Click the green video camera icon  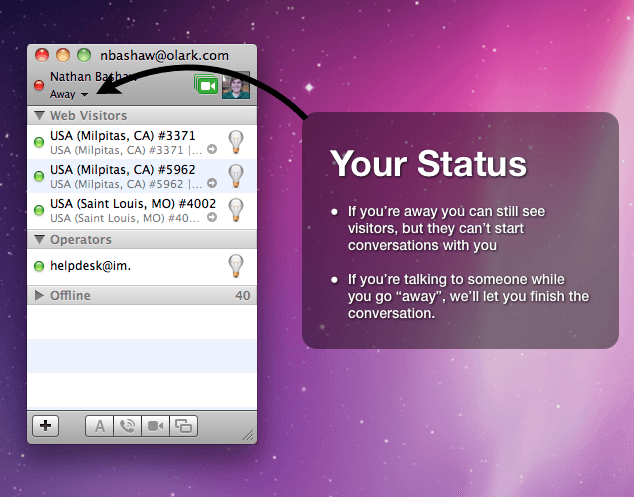click(x=206, y=86)
